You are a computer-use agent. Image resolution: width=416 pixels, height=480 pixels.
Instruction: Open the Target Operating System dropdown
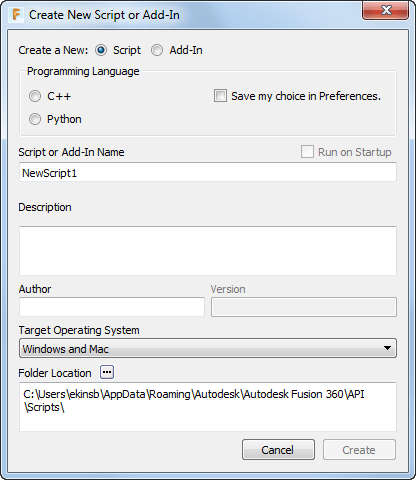pyautogui.click(x=208, y=348)
